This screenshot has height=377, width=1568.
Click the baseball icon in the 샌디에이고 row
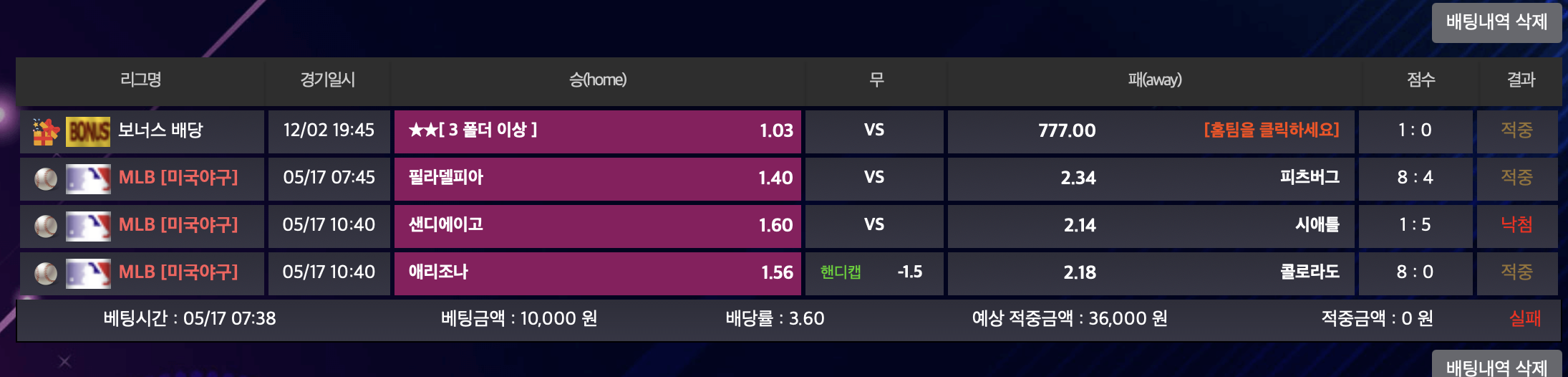point(46,226)
